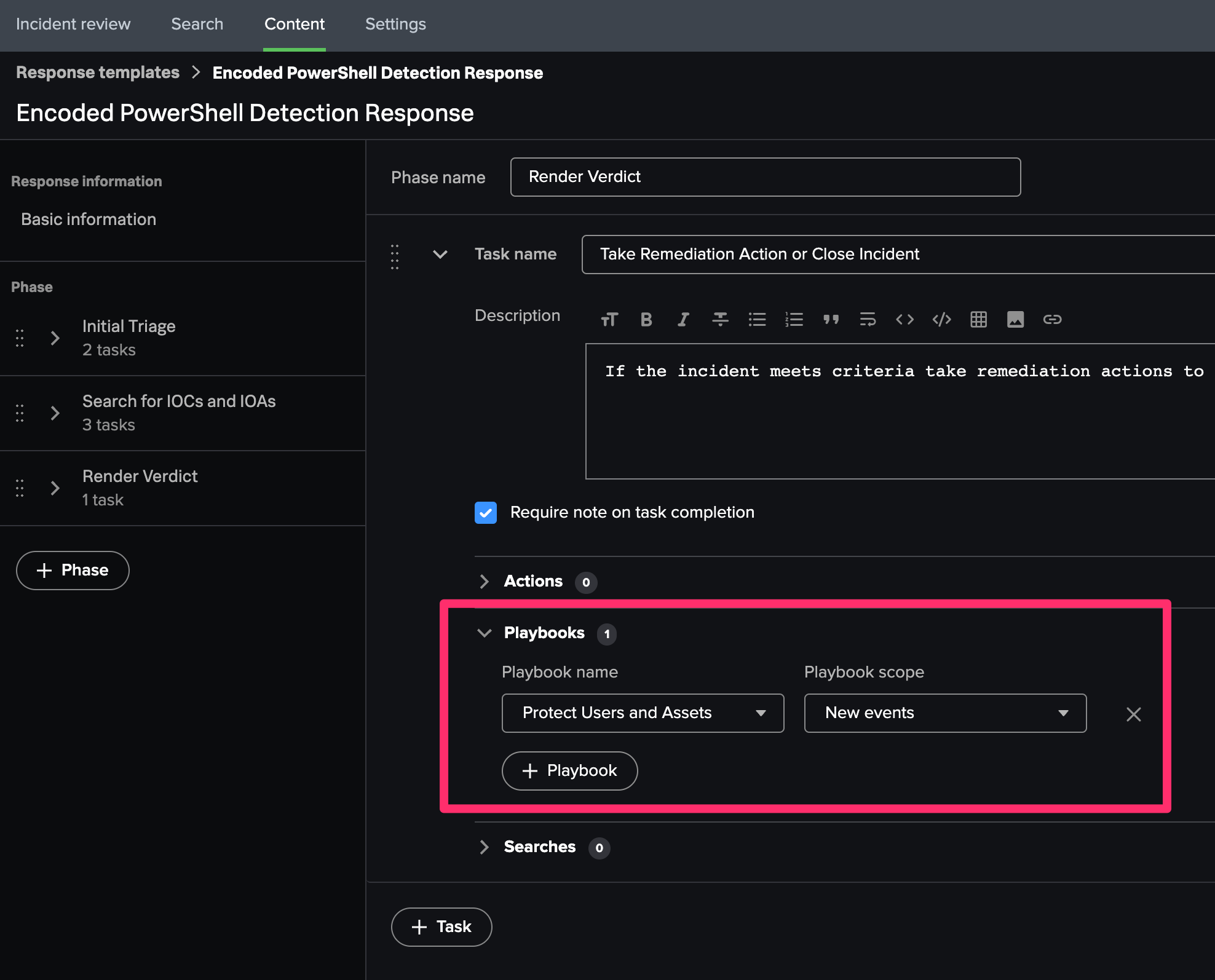Click the add Playbook button
1215x980 pixels.
pos(569,771)
